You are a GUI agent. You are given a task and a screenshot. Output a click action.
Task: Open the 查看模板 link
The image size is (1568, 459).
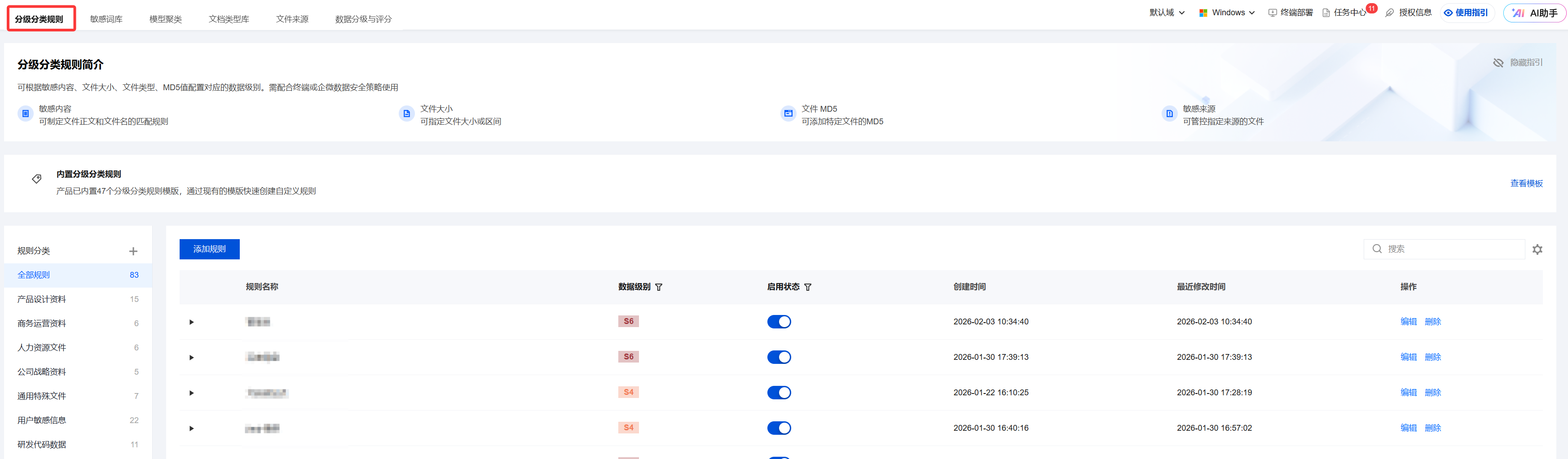click(x=1526, y=183)
